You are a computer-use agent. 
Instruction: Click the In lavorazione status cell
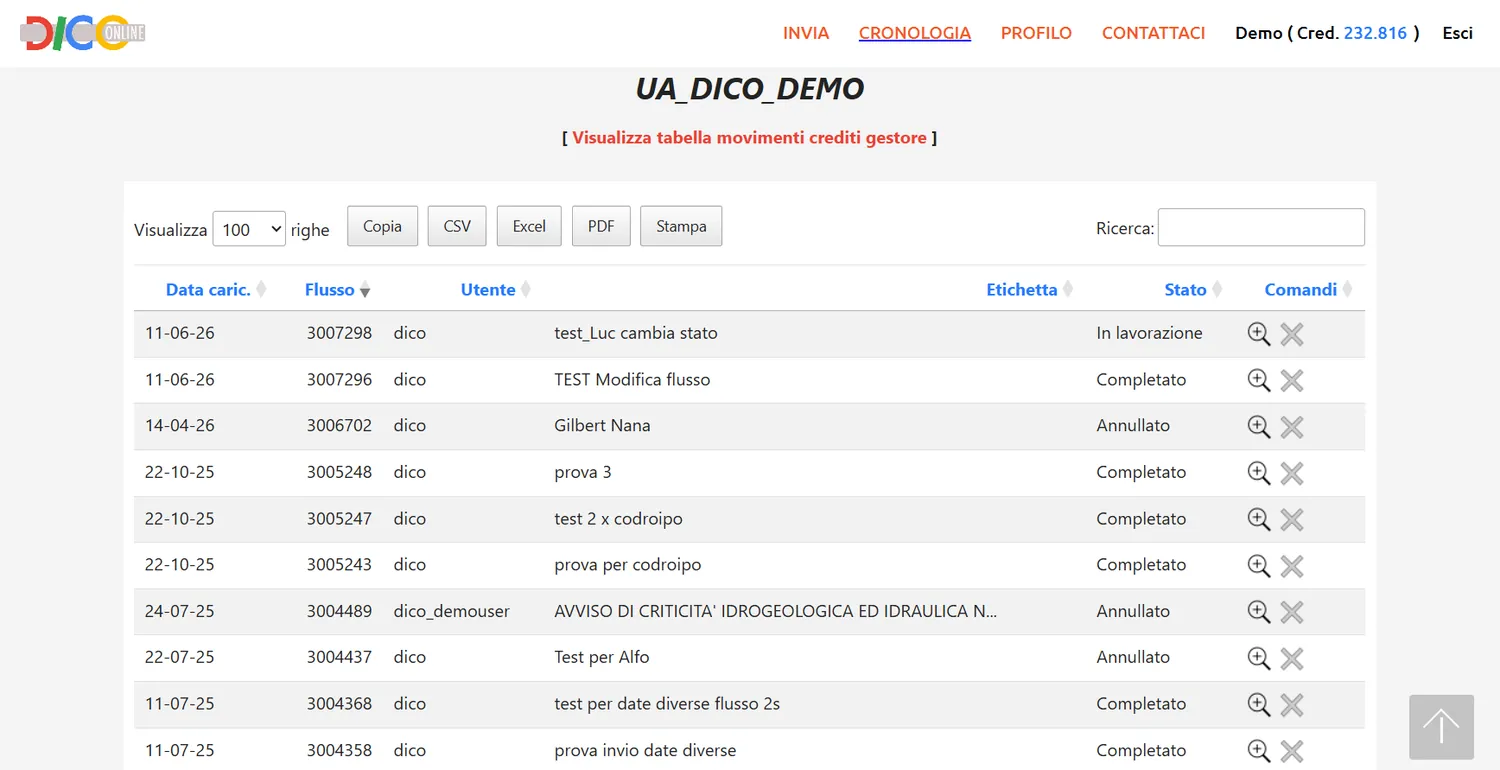tap(1149, 333)
